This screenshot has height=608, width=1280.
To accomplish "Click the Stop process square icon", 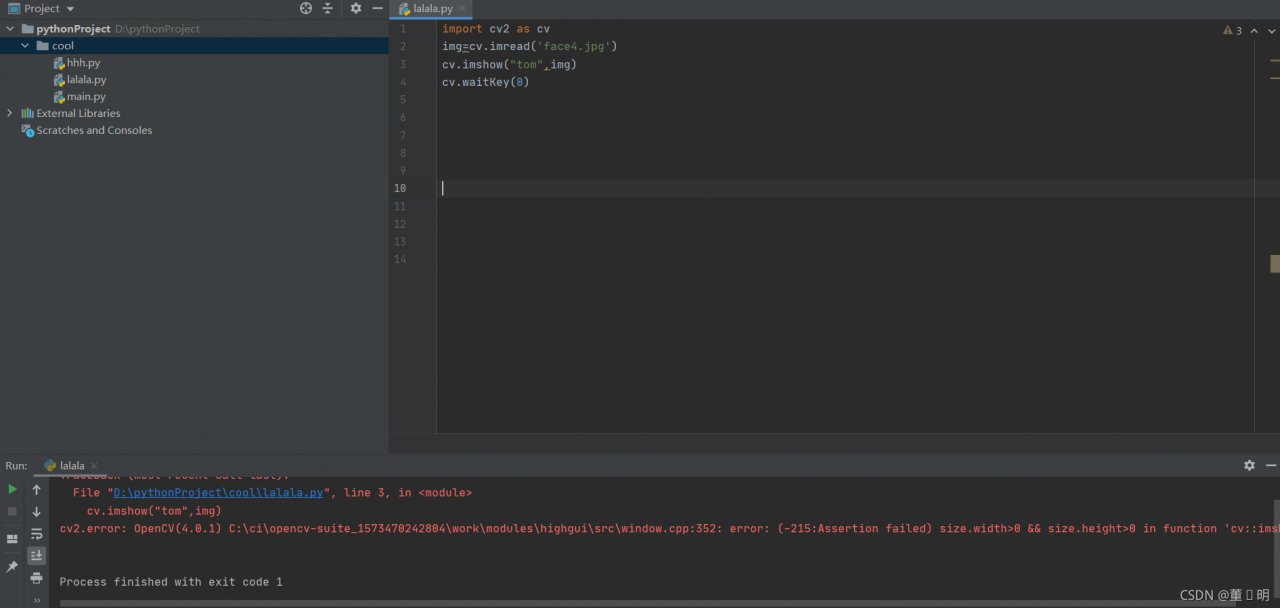I will pos(12,511).
